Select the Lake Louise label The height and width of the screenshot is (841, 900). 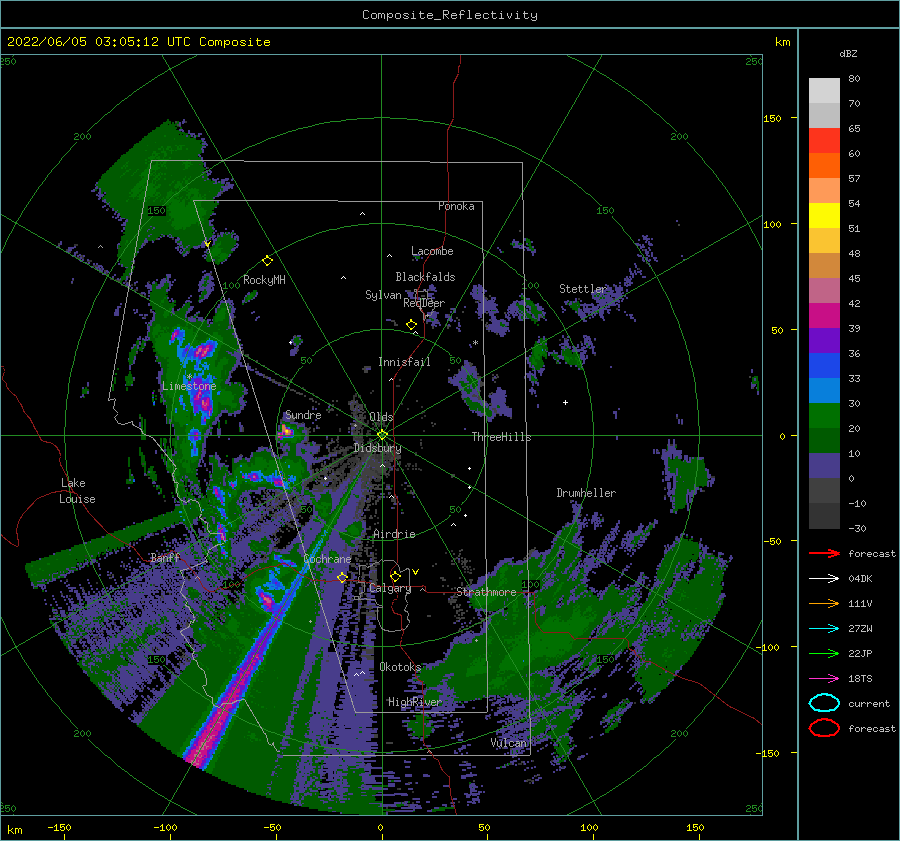point(77,491)
